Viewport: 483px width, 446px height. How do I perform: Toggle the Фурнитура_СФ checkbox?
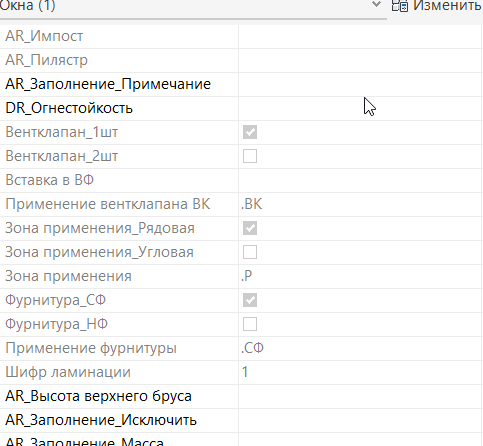pos(250,300)
